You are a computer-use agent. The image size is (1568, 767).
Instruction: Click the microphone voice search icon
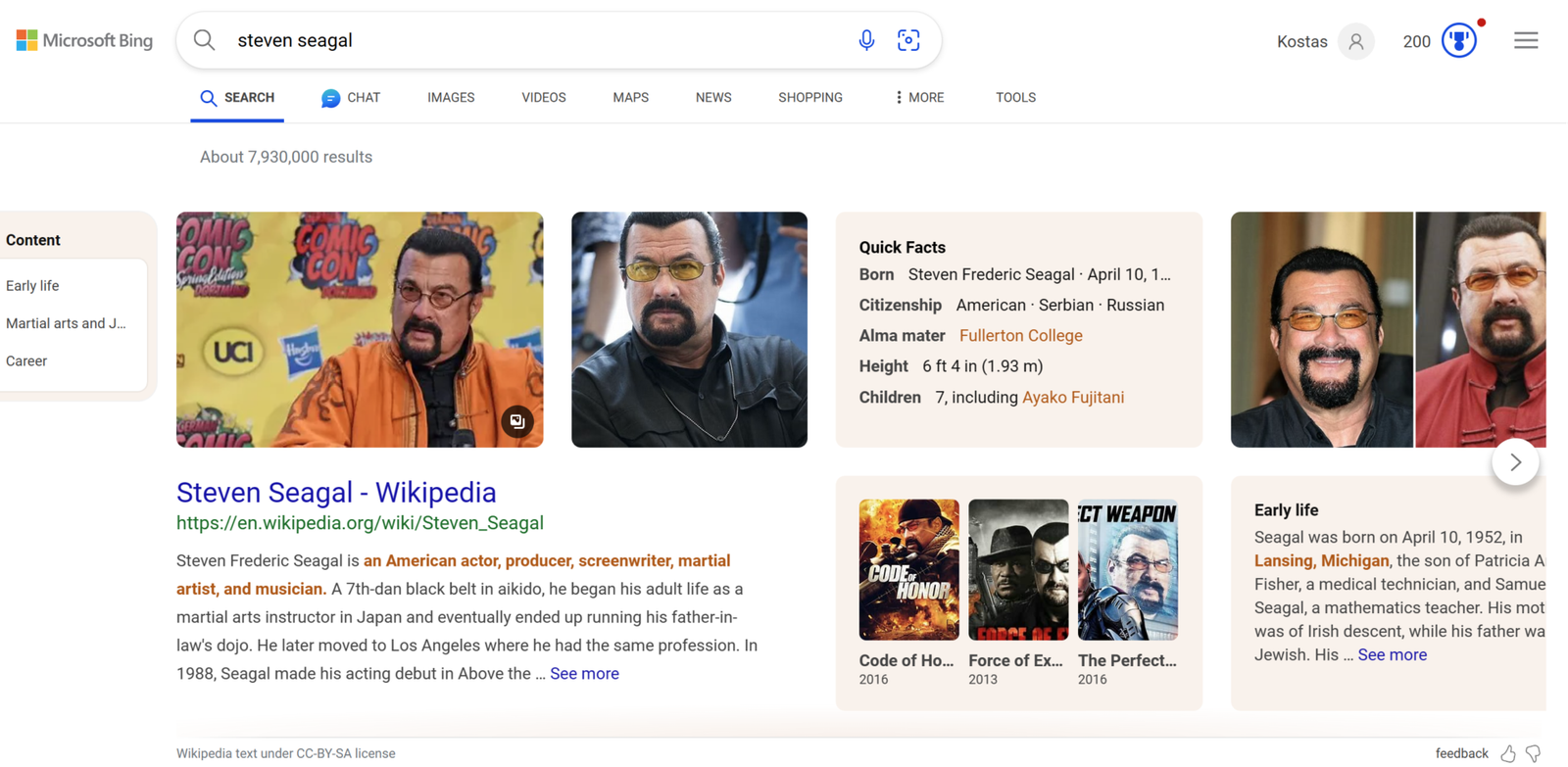tap(866, 40)
